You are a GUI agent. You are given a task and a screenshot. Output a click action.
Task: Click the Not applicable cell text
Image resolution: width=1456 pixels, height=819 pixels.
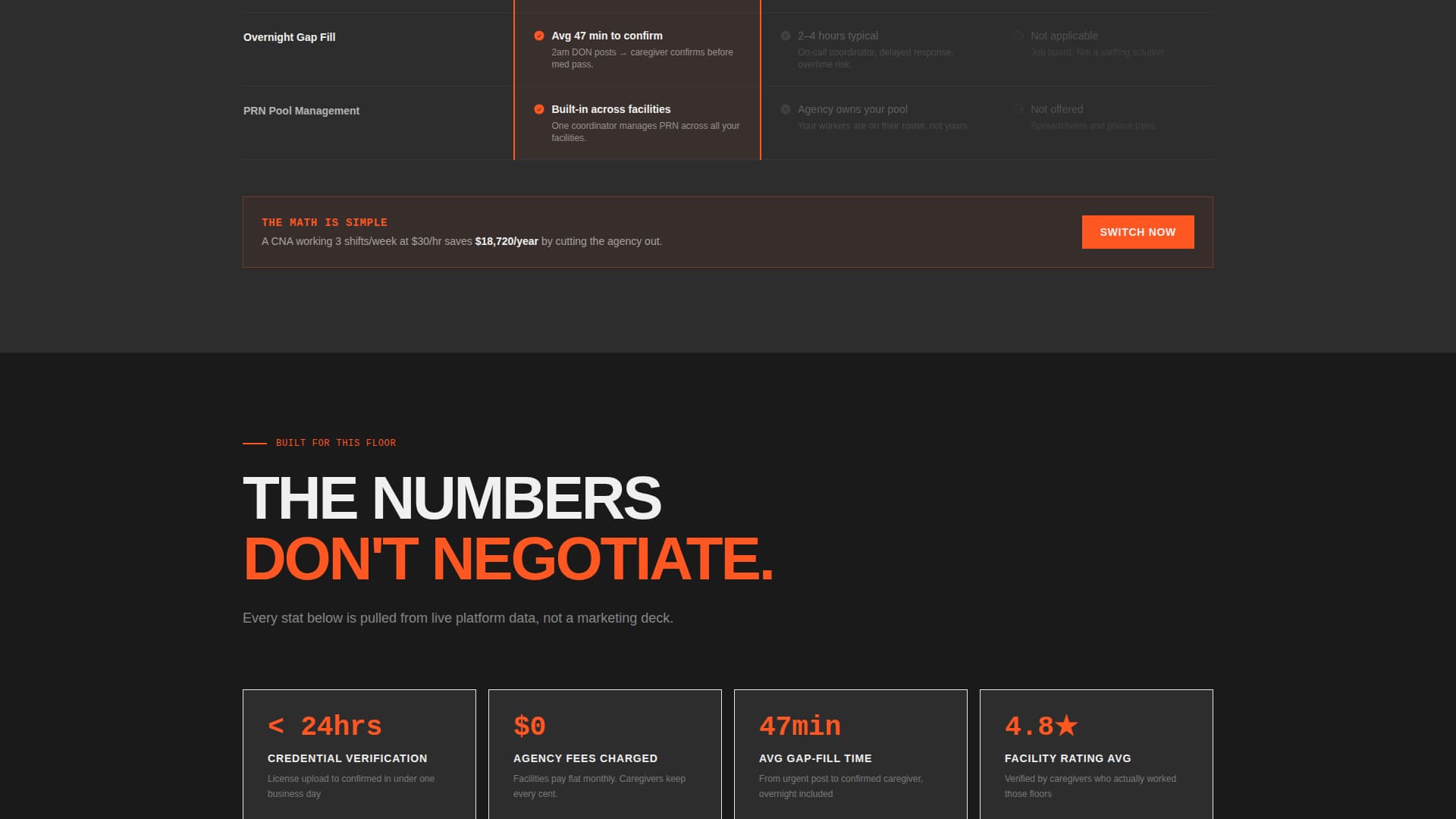pyautogui.click(x=1064, y=36)
